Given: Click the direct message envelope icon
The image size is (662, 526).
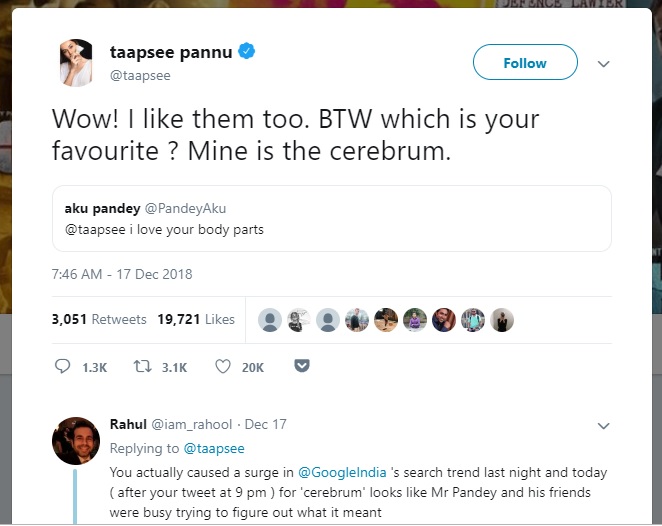Looking at the screenshot, I should pyautogui.click(x=302, y=367).
